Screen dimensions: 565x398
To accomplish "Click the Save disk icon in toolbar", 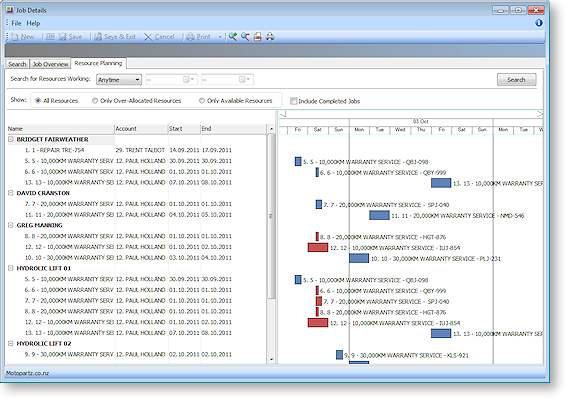I will 63,37.
